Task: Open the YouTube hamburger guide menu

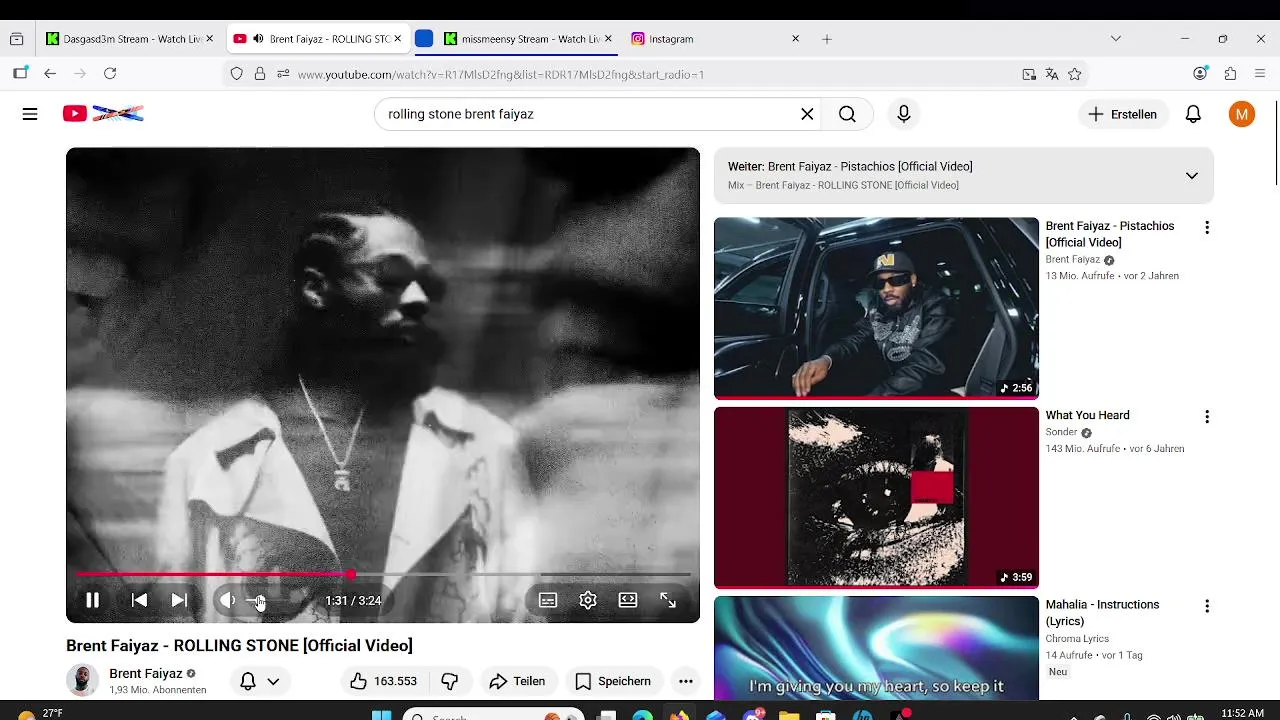Action: (30, 114)
